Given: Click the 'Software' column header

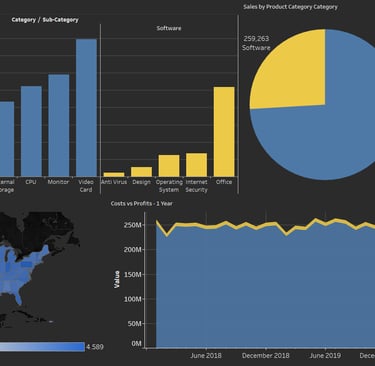Looking at the screenshot, I should pyautogui.click(x=169, y=28).
